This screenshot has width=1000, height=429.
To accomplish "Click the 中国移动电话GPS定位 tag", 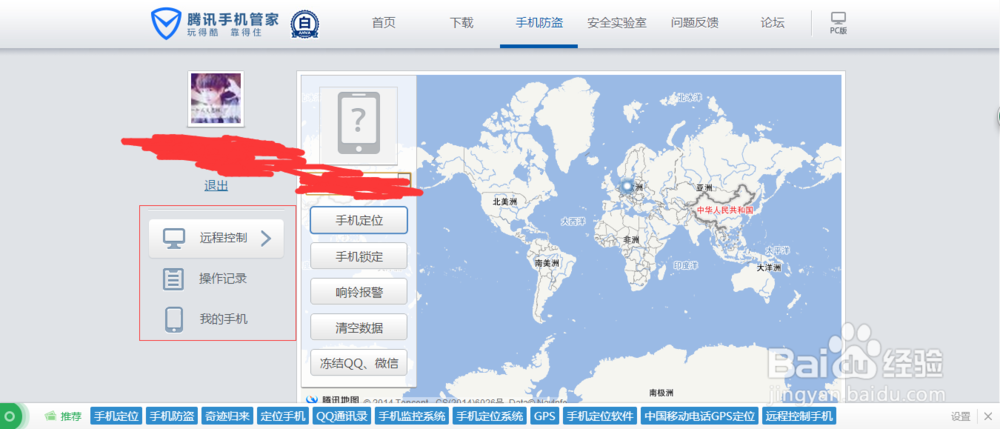I will click(700, 417).
